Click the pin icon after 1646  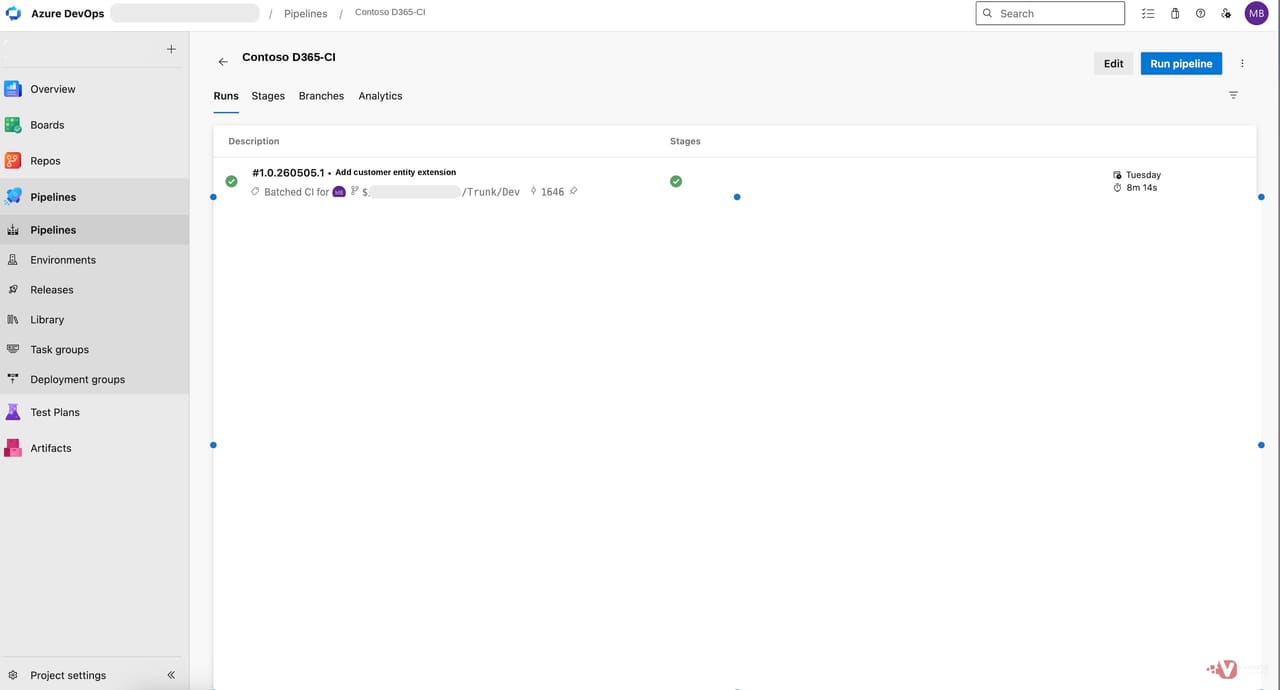(574, 191)
